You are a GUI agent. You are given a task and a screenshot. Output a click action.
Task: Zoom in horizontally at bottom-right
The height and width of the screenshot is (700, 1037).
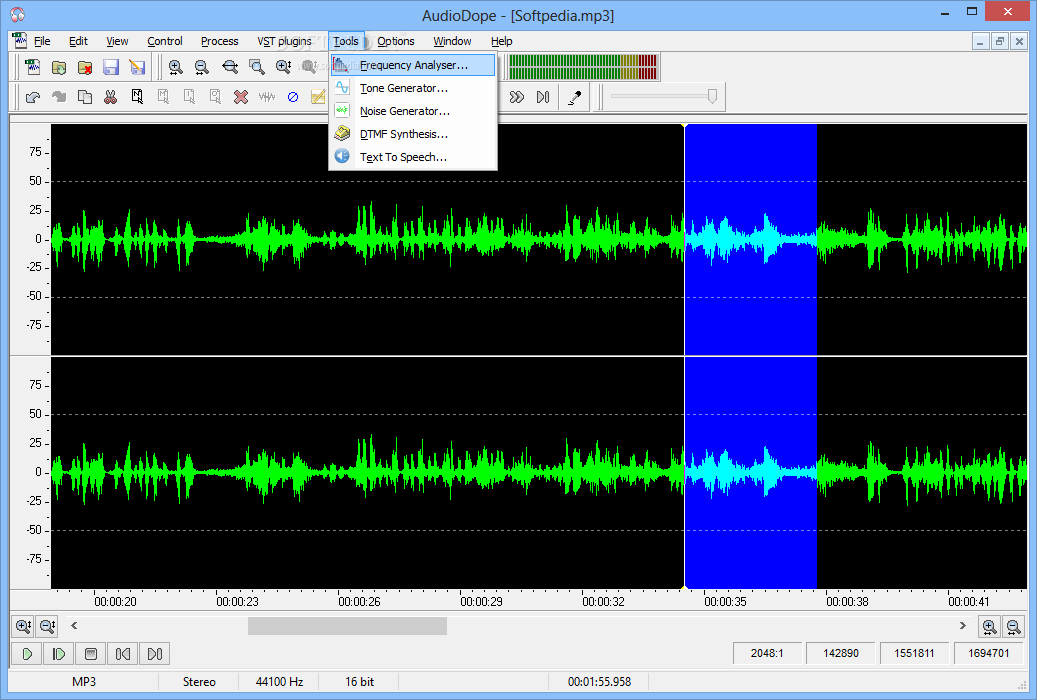(x=989, y=626)
